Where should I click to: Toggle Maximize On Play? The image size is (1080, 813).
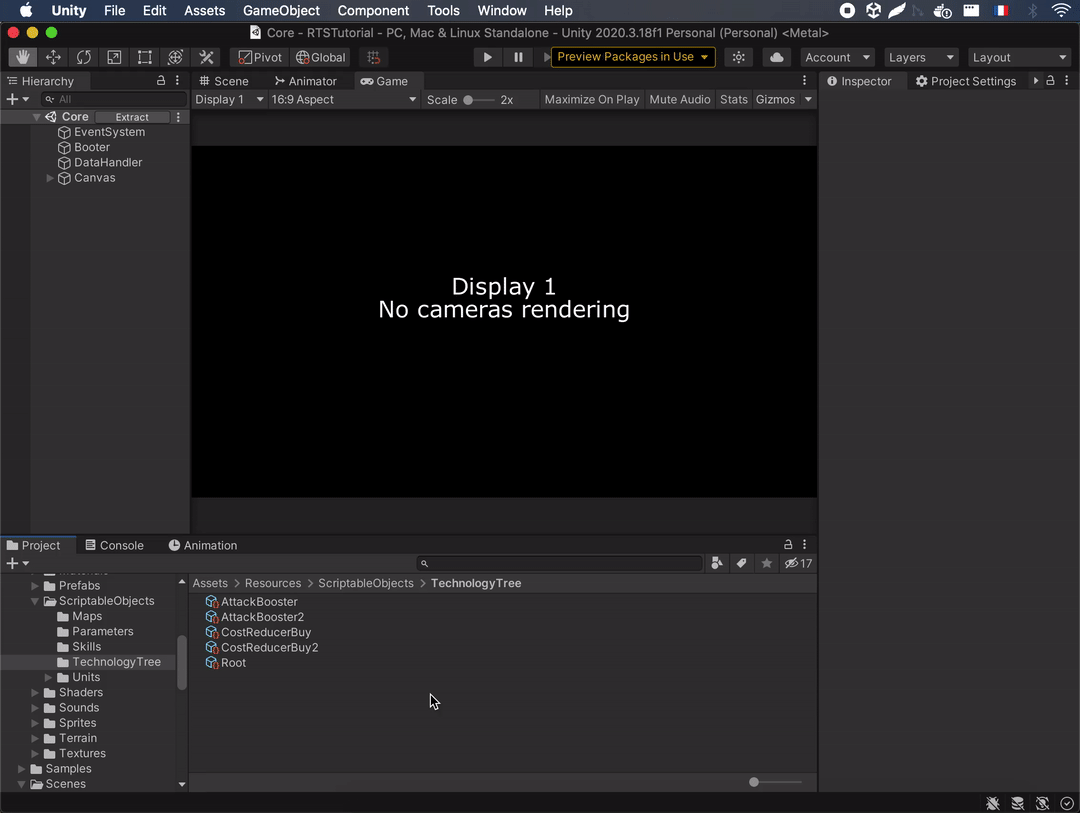tap(592, 99)
